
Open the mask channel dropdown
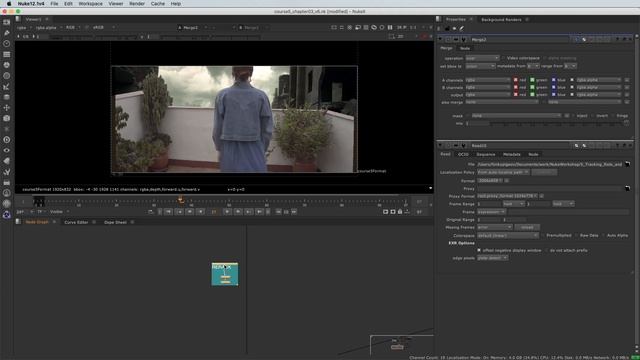point(516,116)
